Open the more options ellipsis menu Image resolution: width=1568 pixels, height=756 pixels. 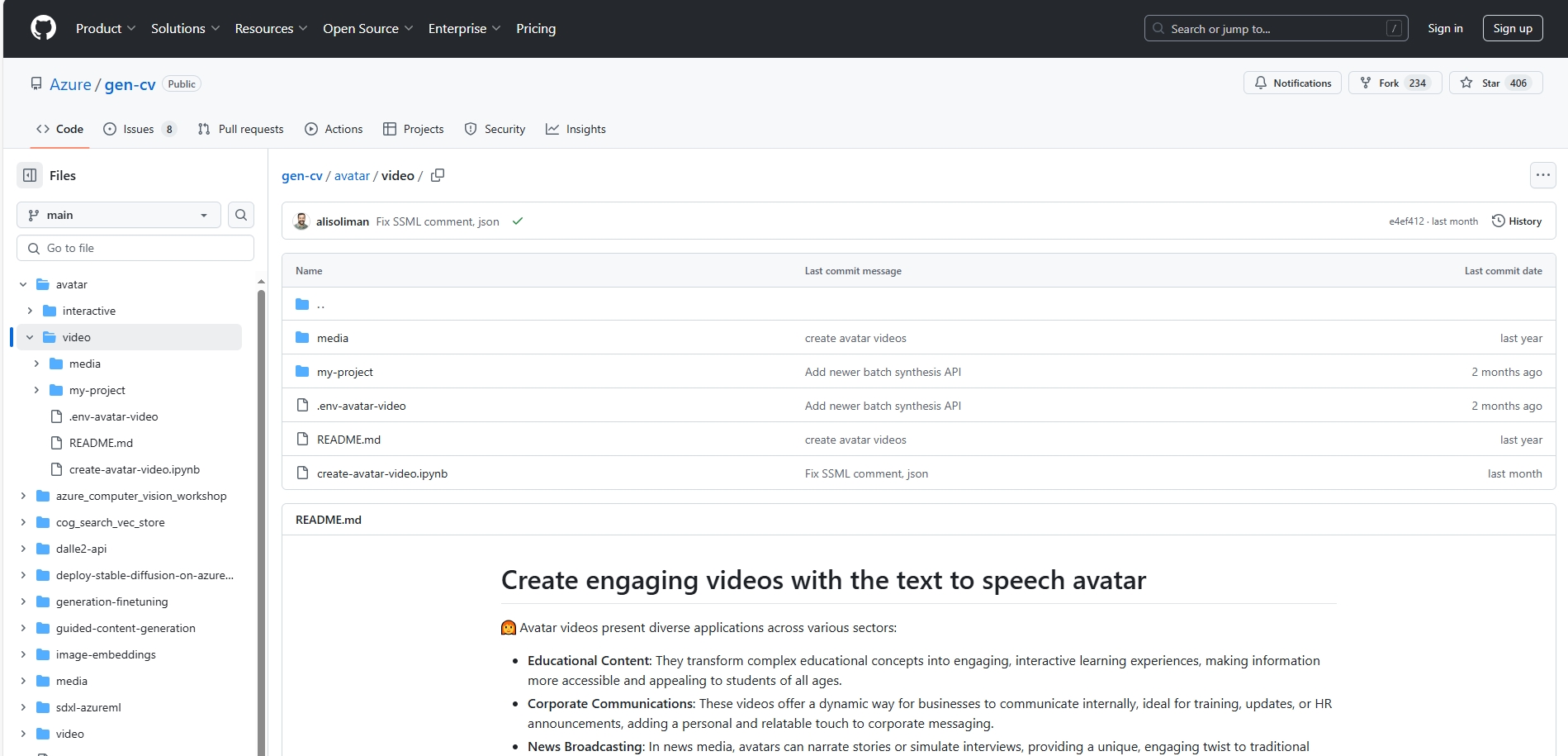[1542, 175]
